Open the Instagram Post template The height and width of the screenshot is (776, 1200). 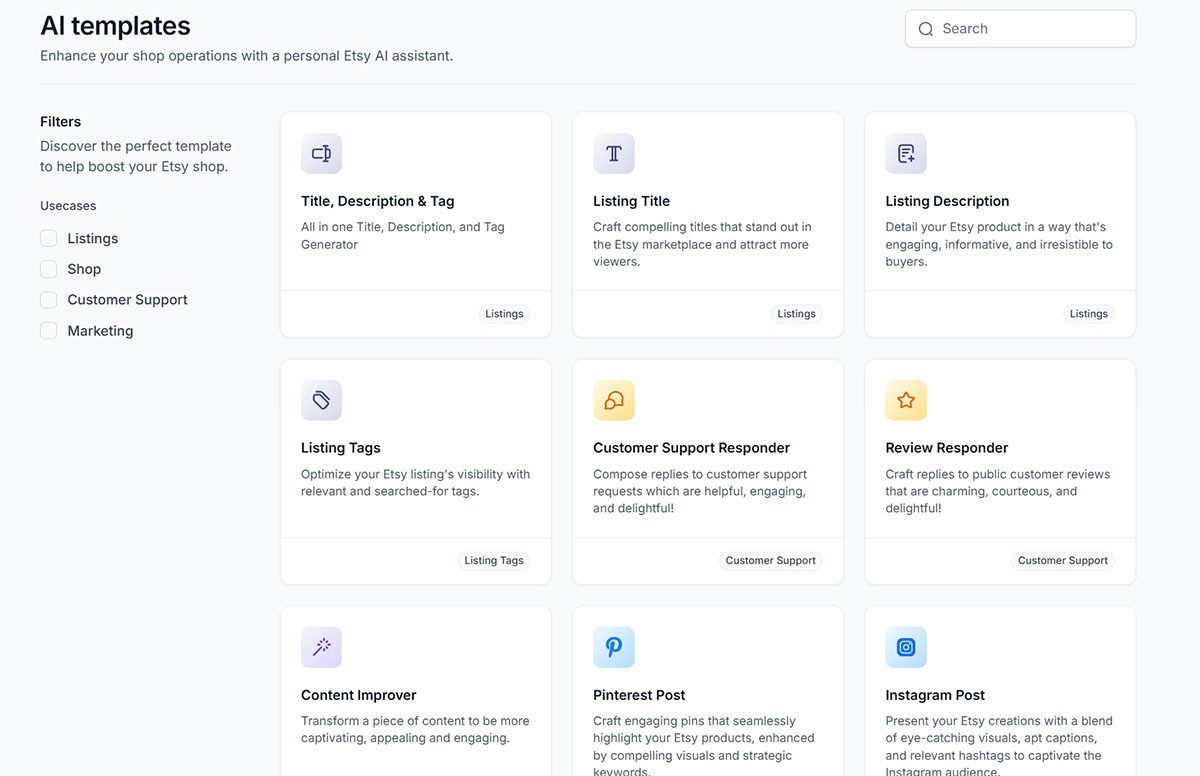pos(935,695)
